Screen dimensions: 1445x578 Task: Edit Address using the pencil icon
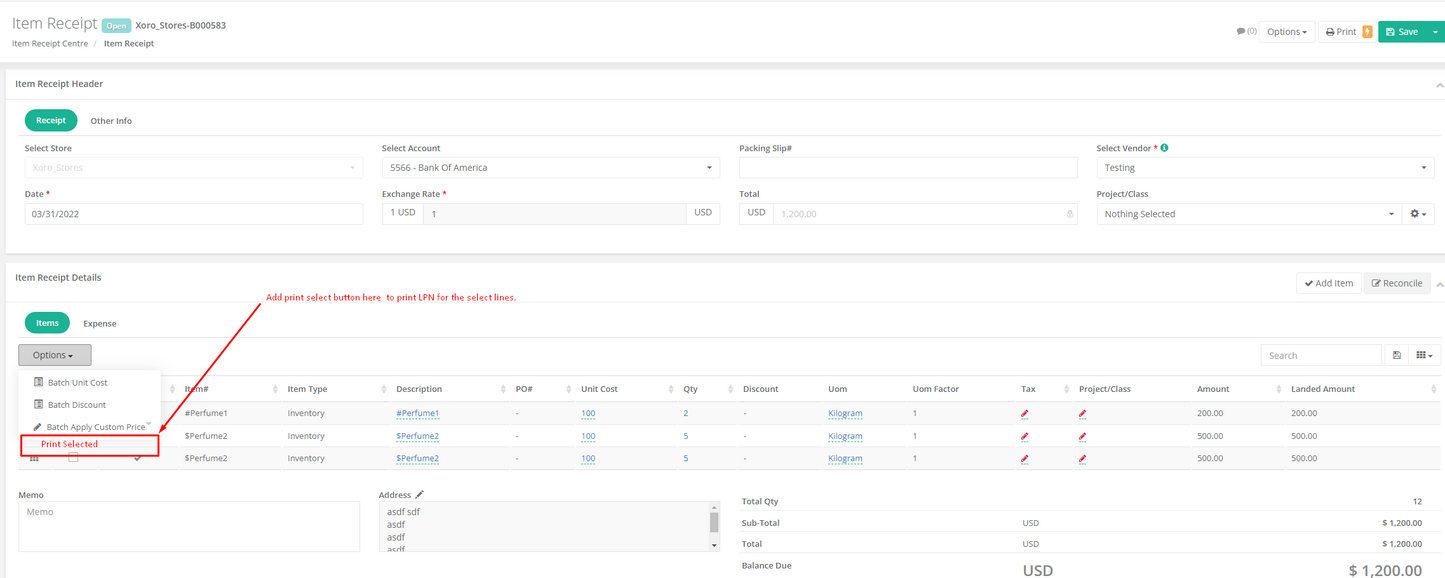420,494
